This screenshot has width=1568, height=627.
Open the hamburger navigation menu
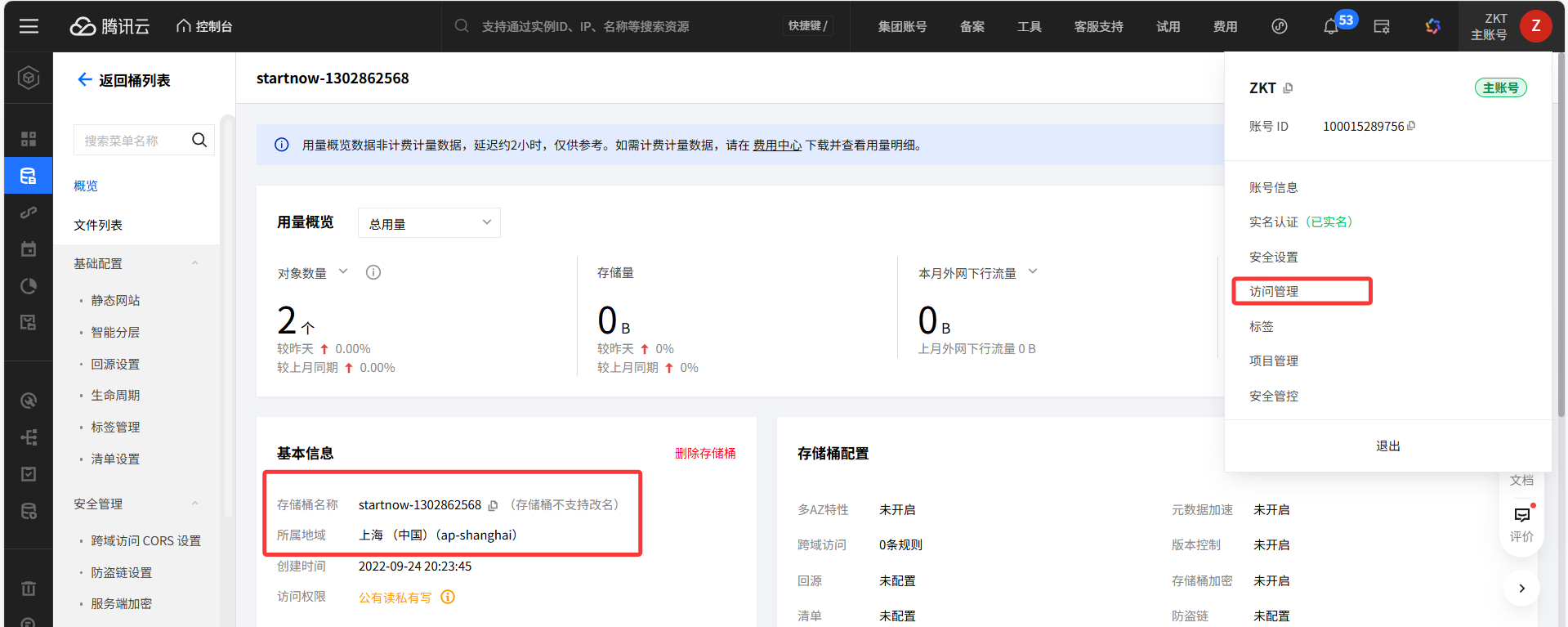click(x=29, y=26)
